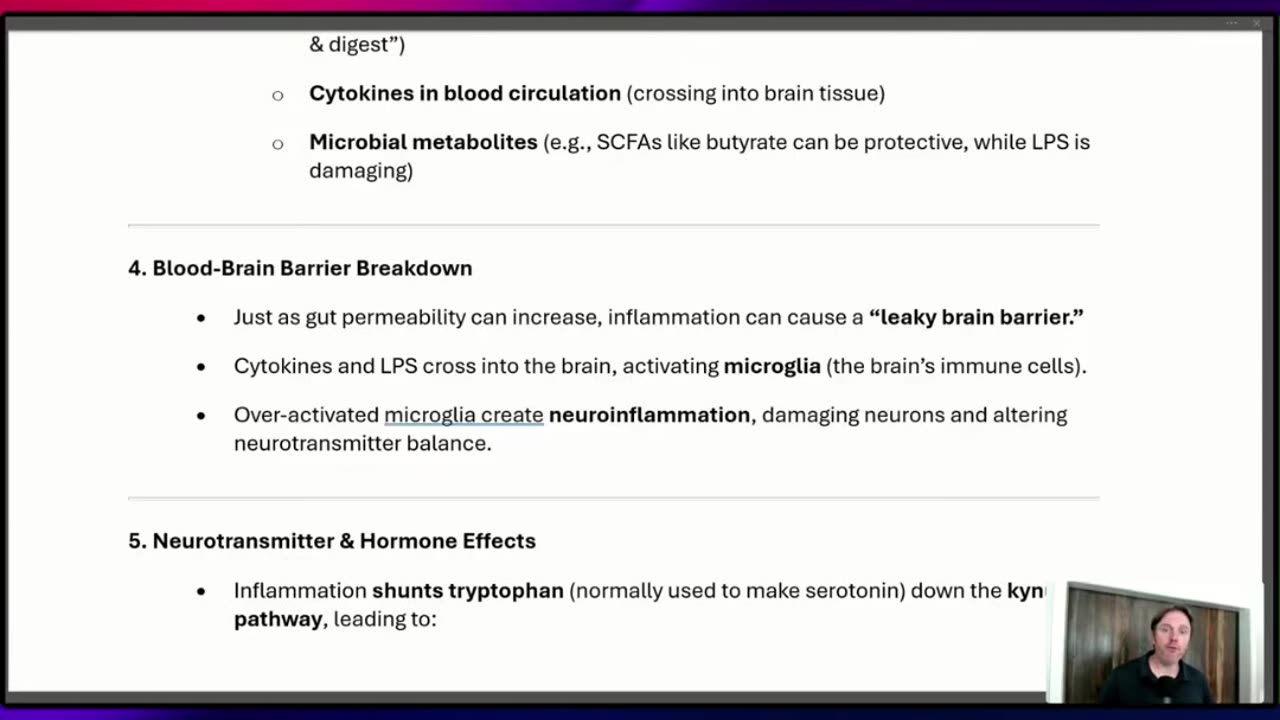The height and width of the screenshot is (720, 1280).
Task: Click the bold "Microbial metabolites" text
Action: click(423, 142)
